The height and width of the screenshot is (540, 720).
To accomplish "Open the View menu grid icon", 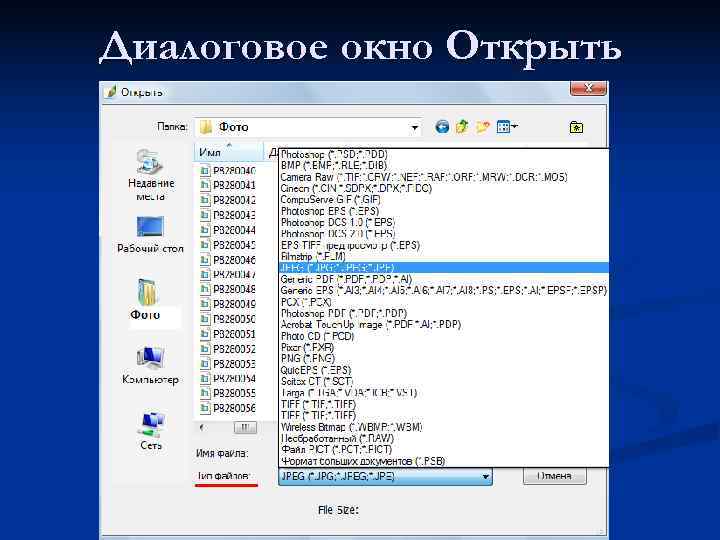I will (x=506, y=127).
